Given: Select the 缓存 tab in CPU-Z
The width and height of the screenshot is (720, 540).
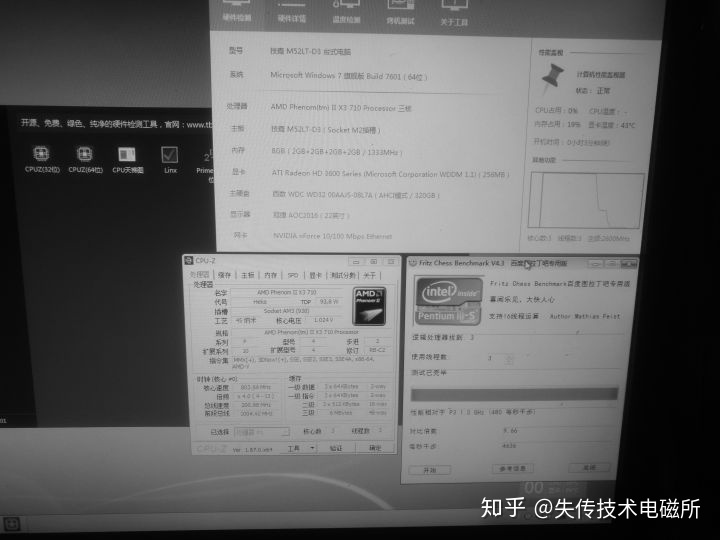Looking at the screenshot, I should click(x=225, y=275).
